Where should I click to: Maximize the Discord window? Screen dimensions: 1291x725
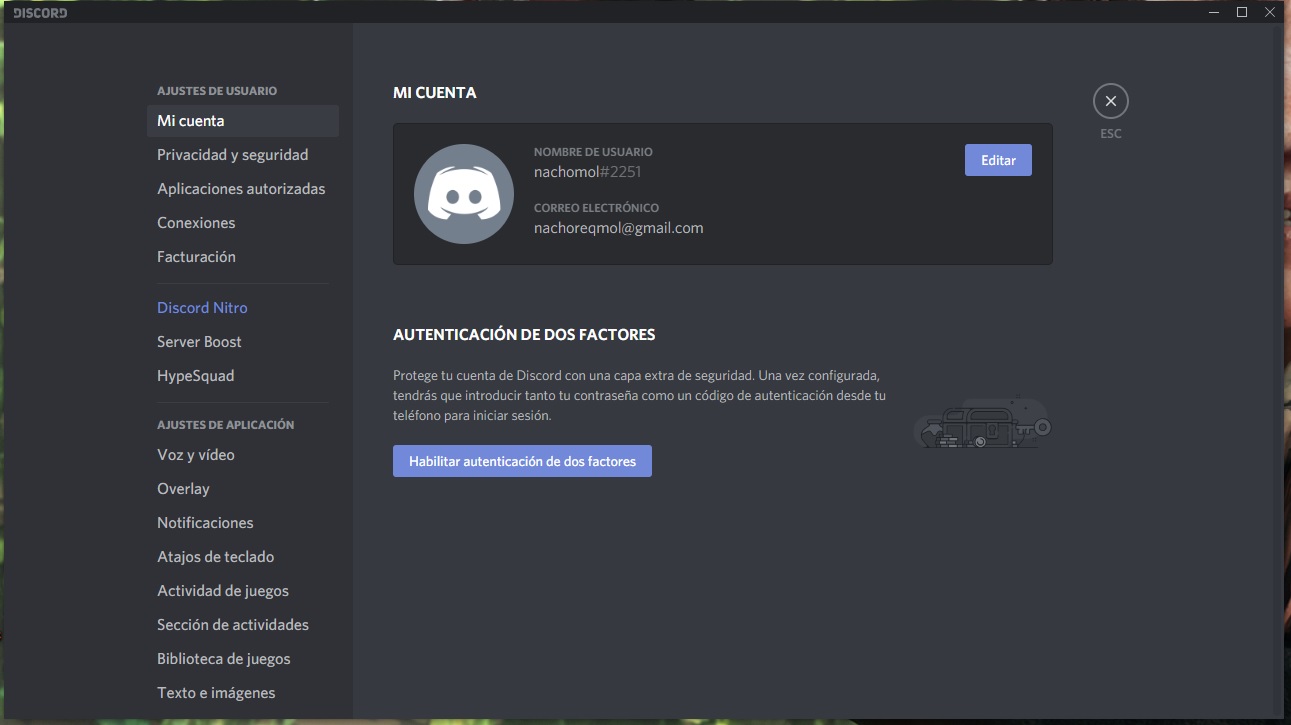(x=1242, y=12)
